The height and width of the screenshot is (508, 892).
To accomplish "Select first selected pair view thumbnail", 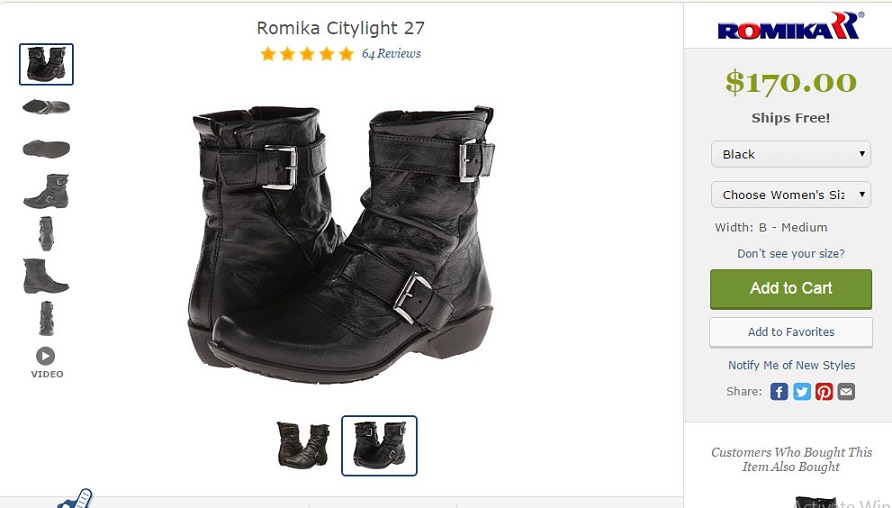I will 46,64.
